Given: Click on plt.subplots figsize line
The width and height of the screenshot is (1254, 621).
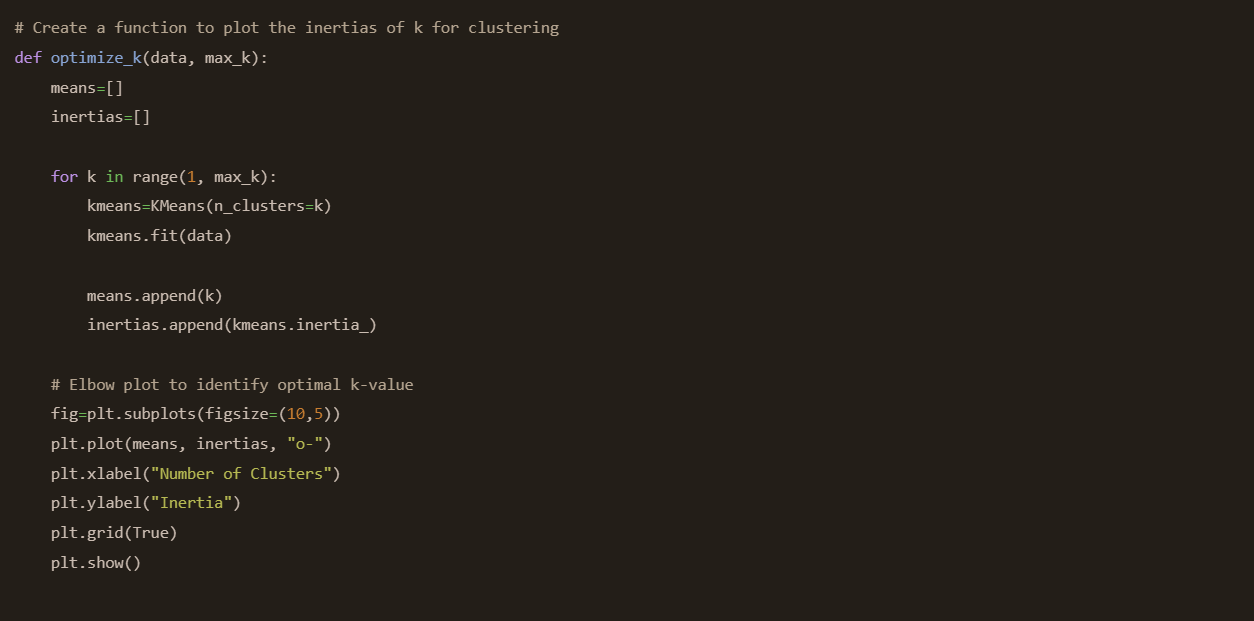Looking at the screenshot, I should [196, 414].
